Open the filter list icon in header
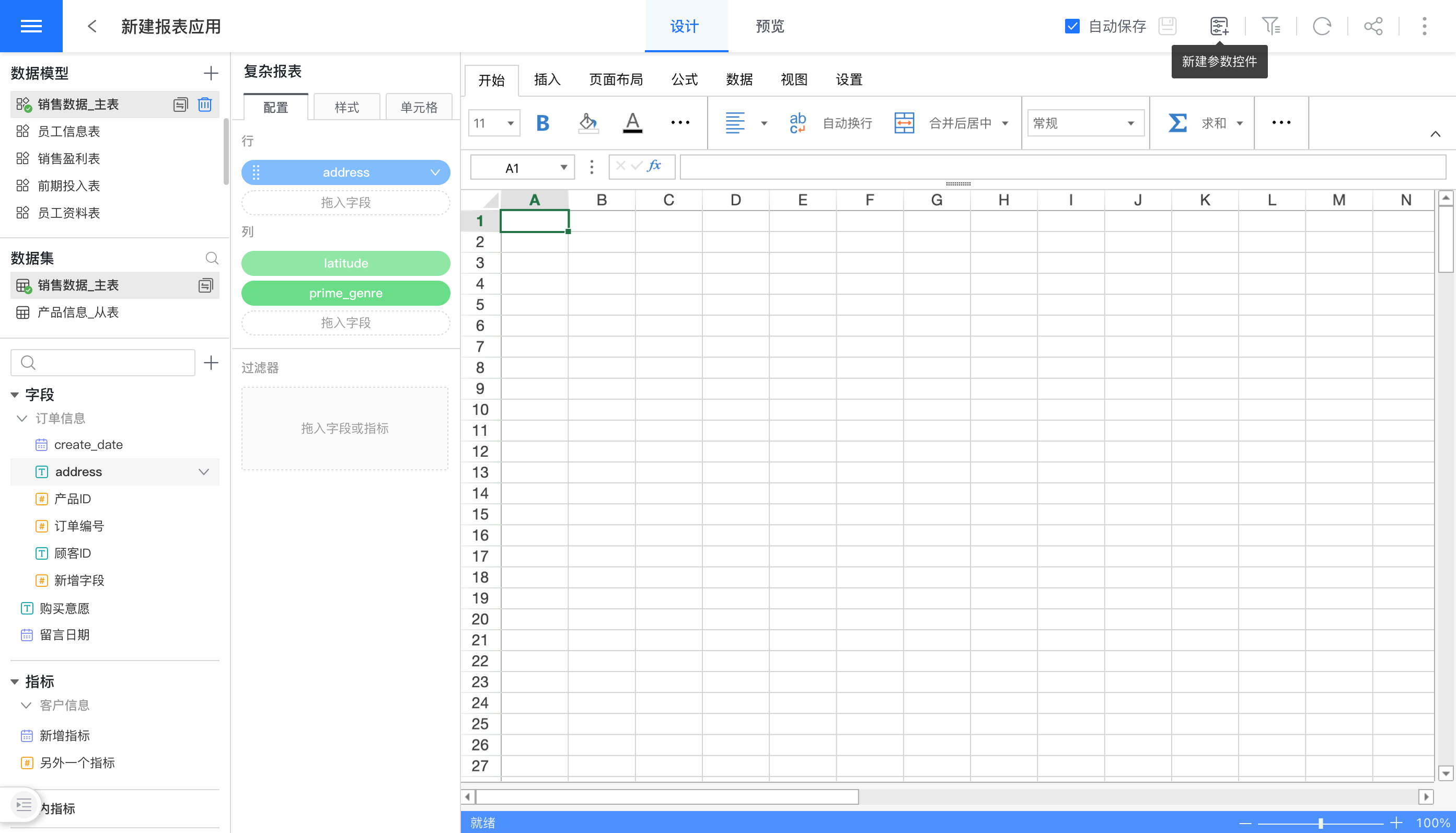The width and height of the screenshot is (1456, 833). click(x=1270, y=26)
